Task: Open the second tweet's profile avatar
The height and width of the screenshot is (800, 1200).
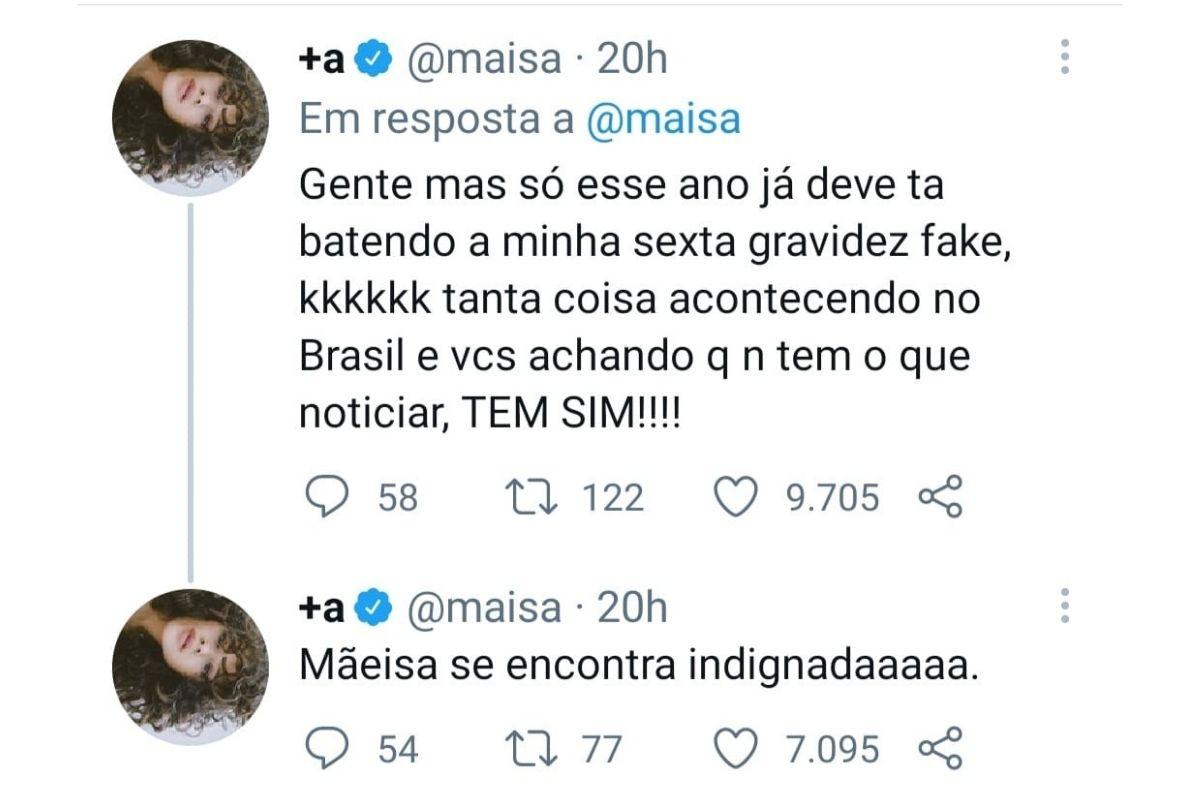Action: click(x=190, y=665)
